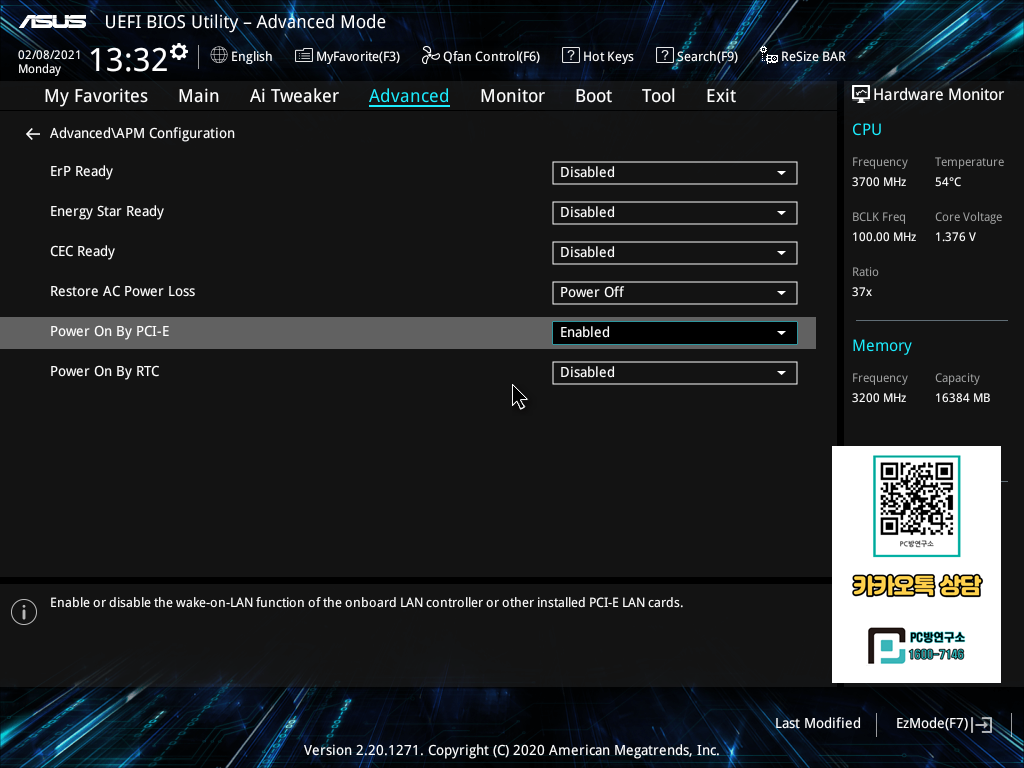Screen dimensions: 1024x768
Task: Open Qfan Control fan icon
Action: point(430,56)
